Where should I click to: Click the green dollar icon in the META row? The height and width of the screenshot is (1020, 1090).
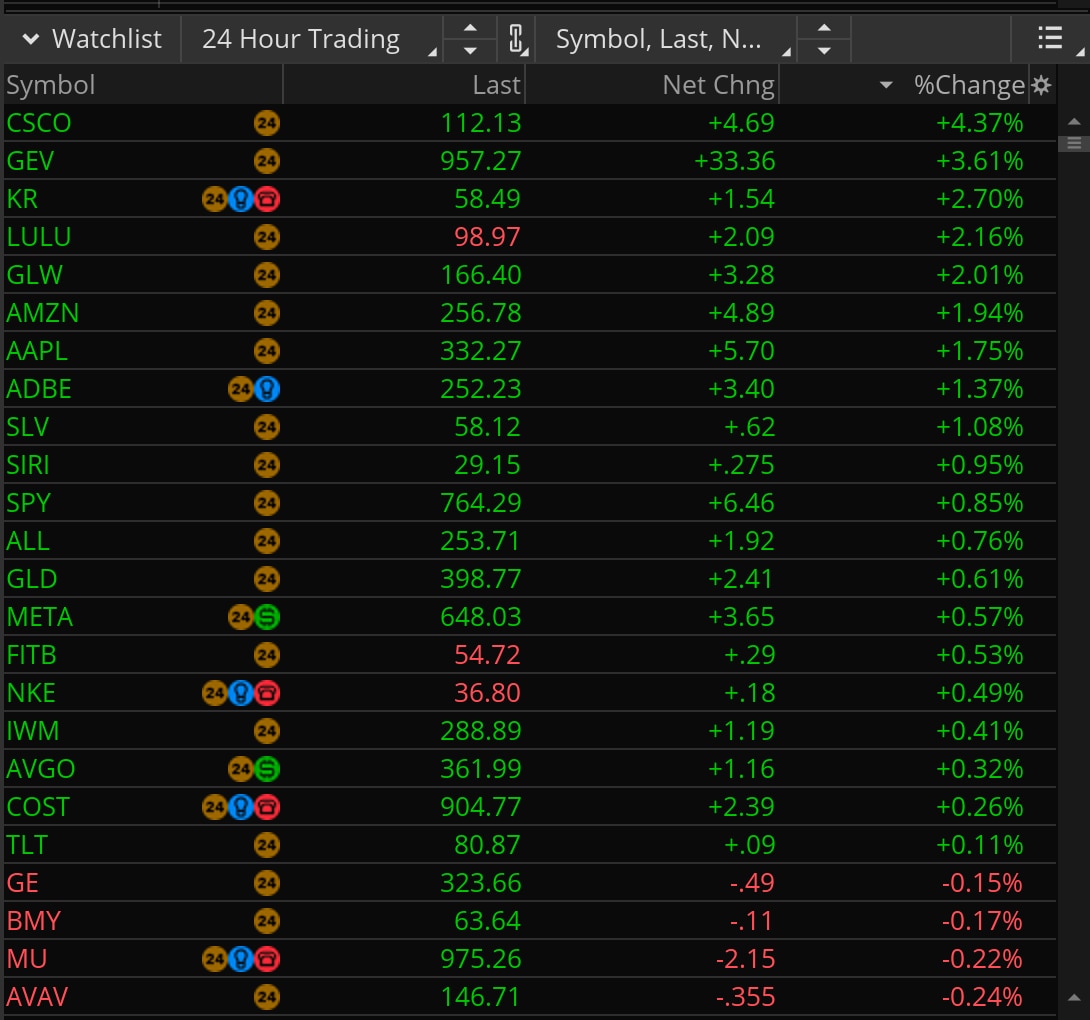tap(267, 617)
